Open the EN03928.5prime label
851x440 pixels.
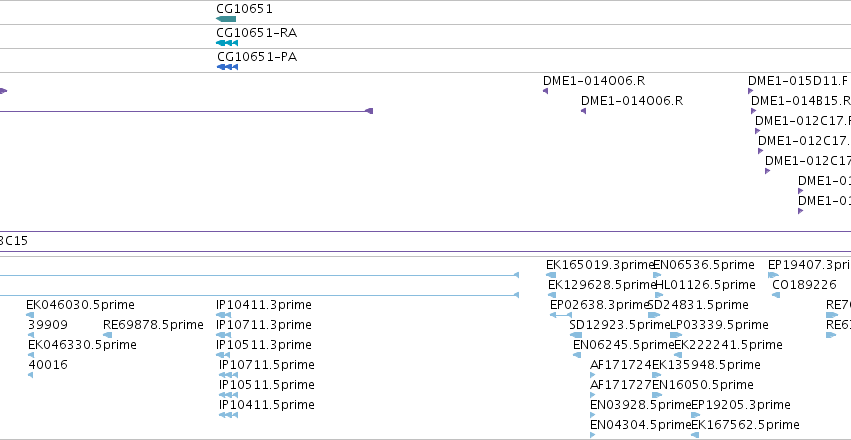pyautogui.click(x=640, y=405)
